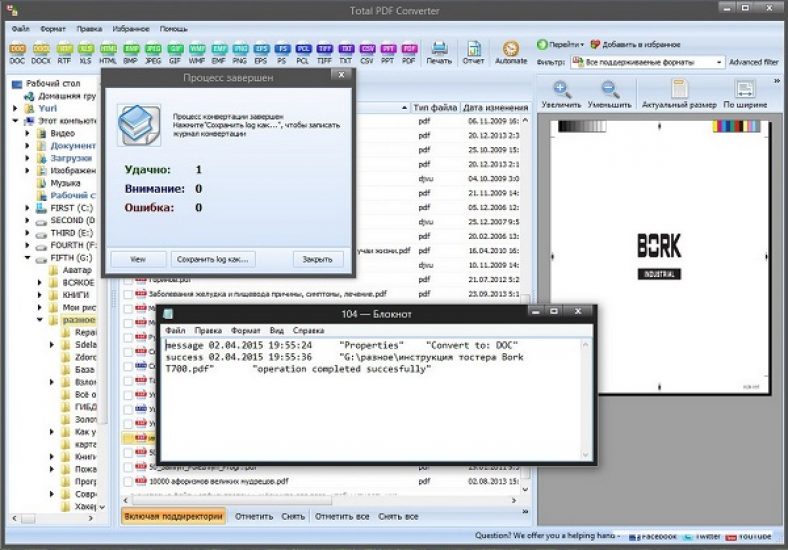Open main window Формат menu

coord(53,29)
